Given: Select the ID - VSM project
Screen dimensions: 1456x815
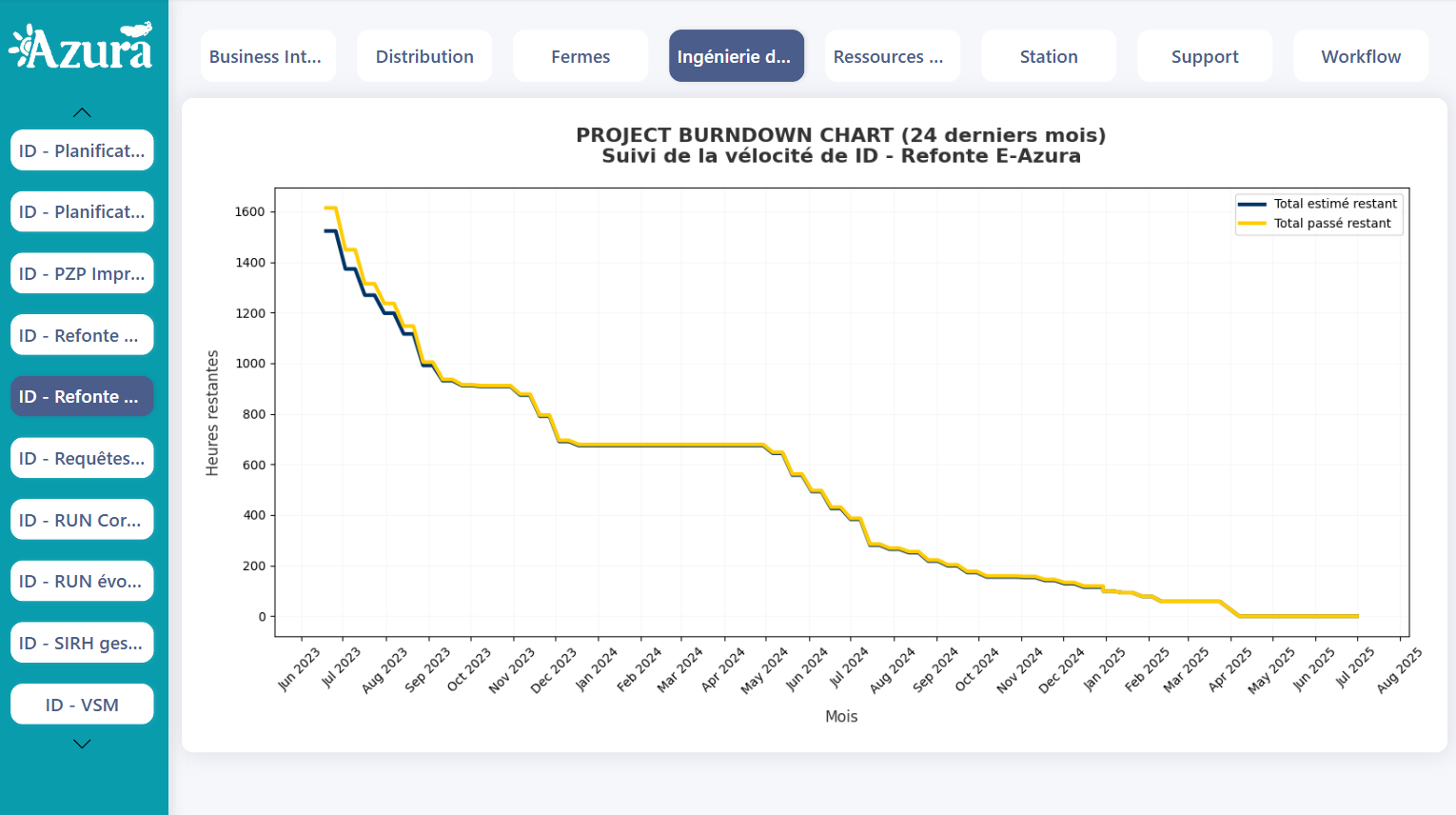Looking at the screenshot, I should click(82, 705).
